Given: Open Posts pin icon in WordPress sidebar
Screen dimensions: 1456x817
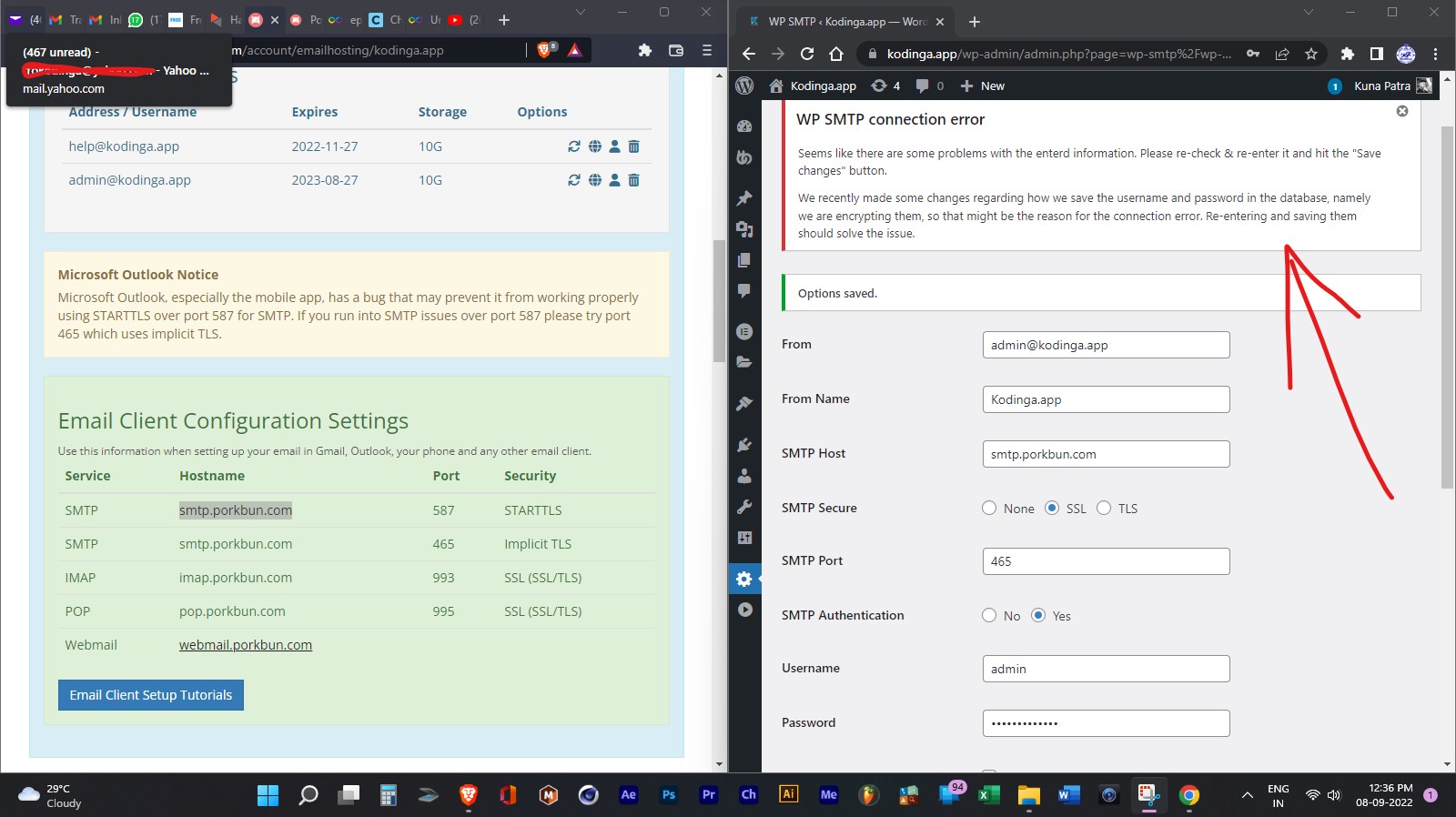Looking at the screenshot, I should pyautogui.click(x=744, y=197).
